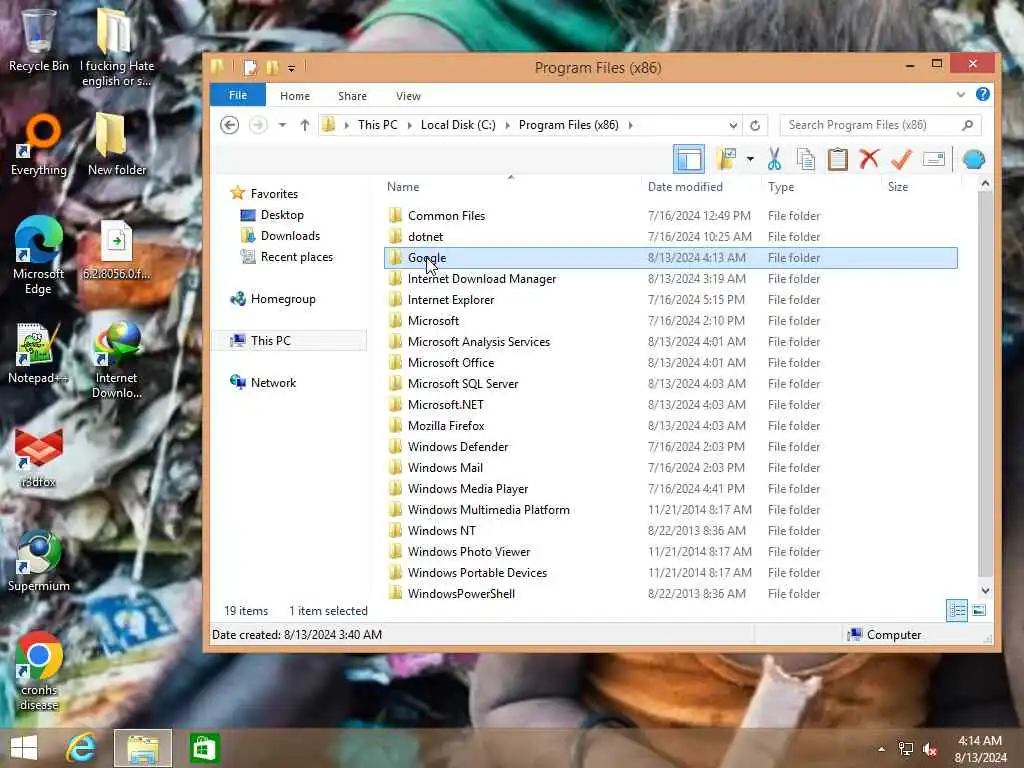This screenshot has height=768, width=1024.
Task: Sort by the Date modified column header
Action: coord(685,187)
